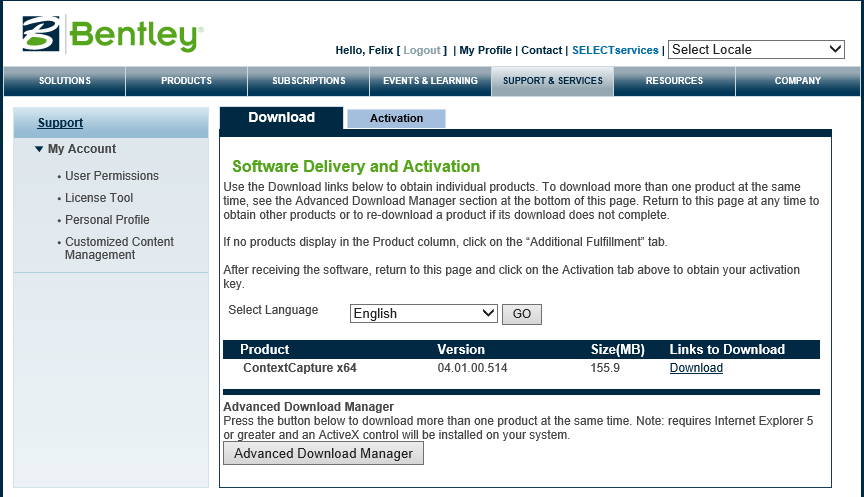The height and width of the screenshot is (497, 864).
Task: Click the Links to Download column header
Action: 727,350
